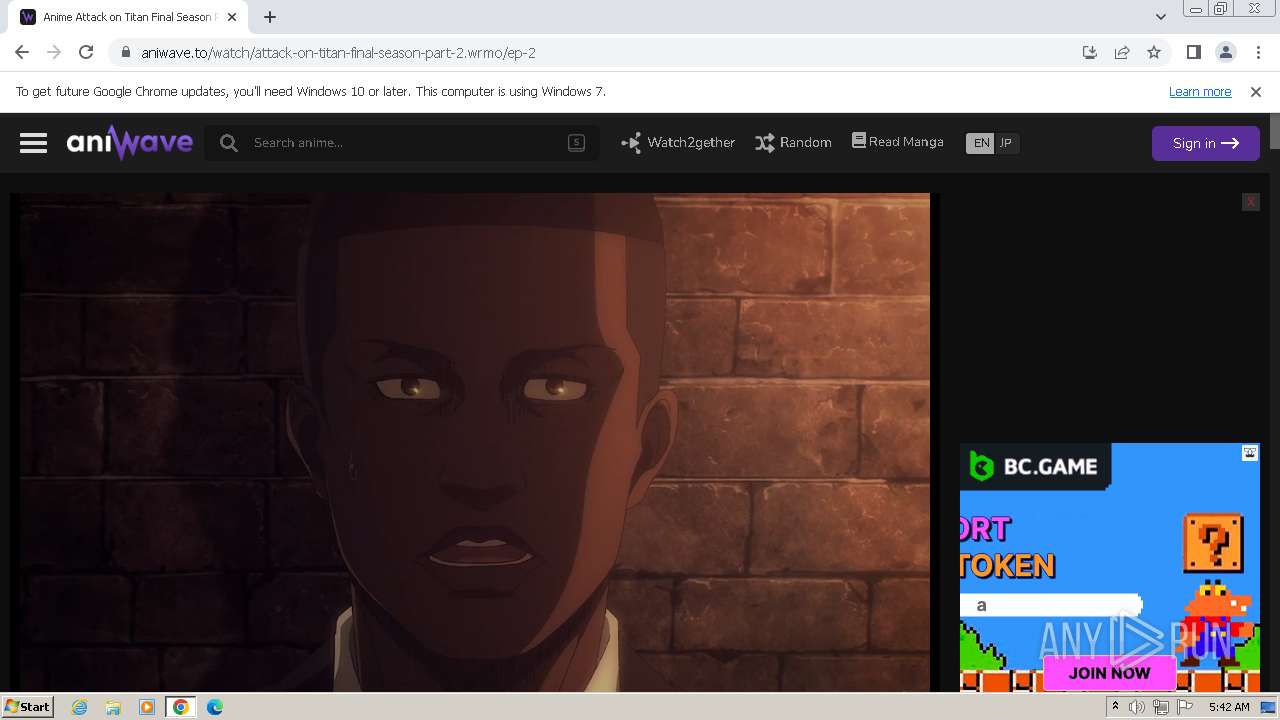This screenshot has height=720, width=1280.
Task: Open a new tab
Action: [270, 17]
